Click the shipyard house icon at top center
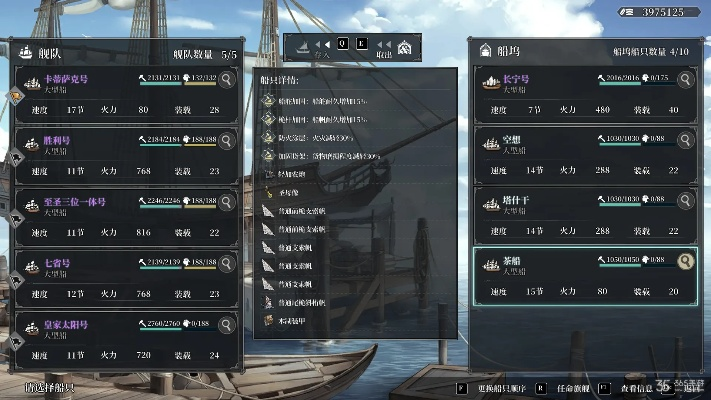This screenshot has height=400, width=711. coord(404,47)
